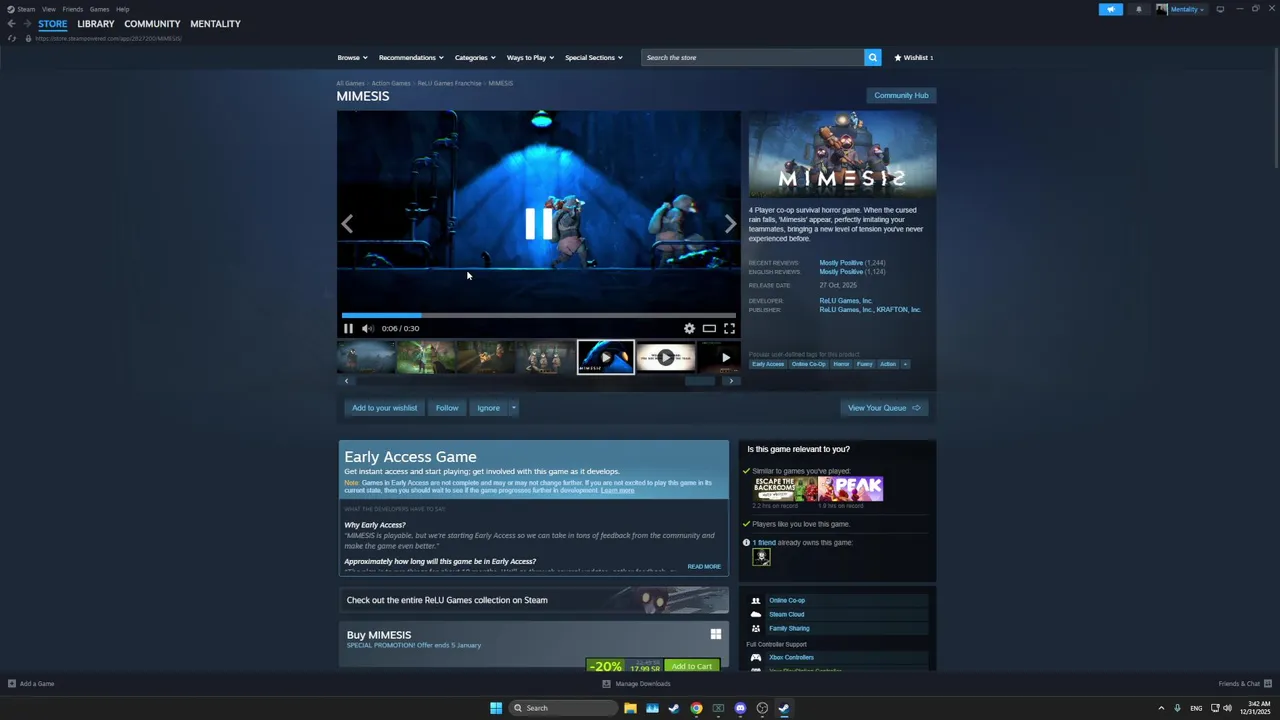This screenshot has width=1280, height=720.
Task: Open Windows Start menu
Action: coord(496,708)
